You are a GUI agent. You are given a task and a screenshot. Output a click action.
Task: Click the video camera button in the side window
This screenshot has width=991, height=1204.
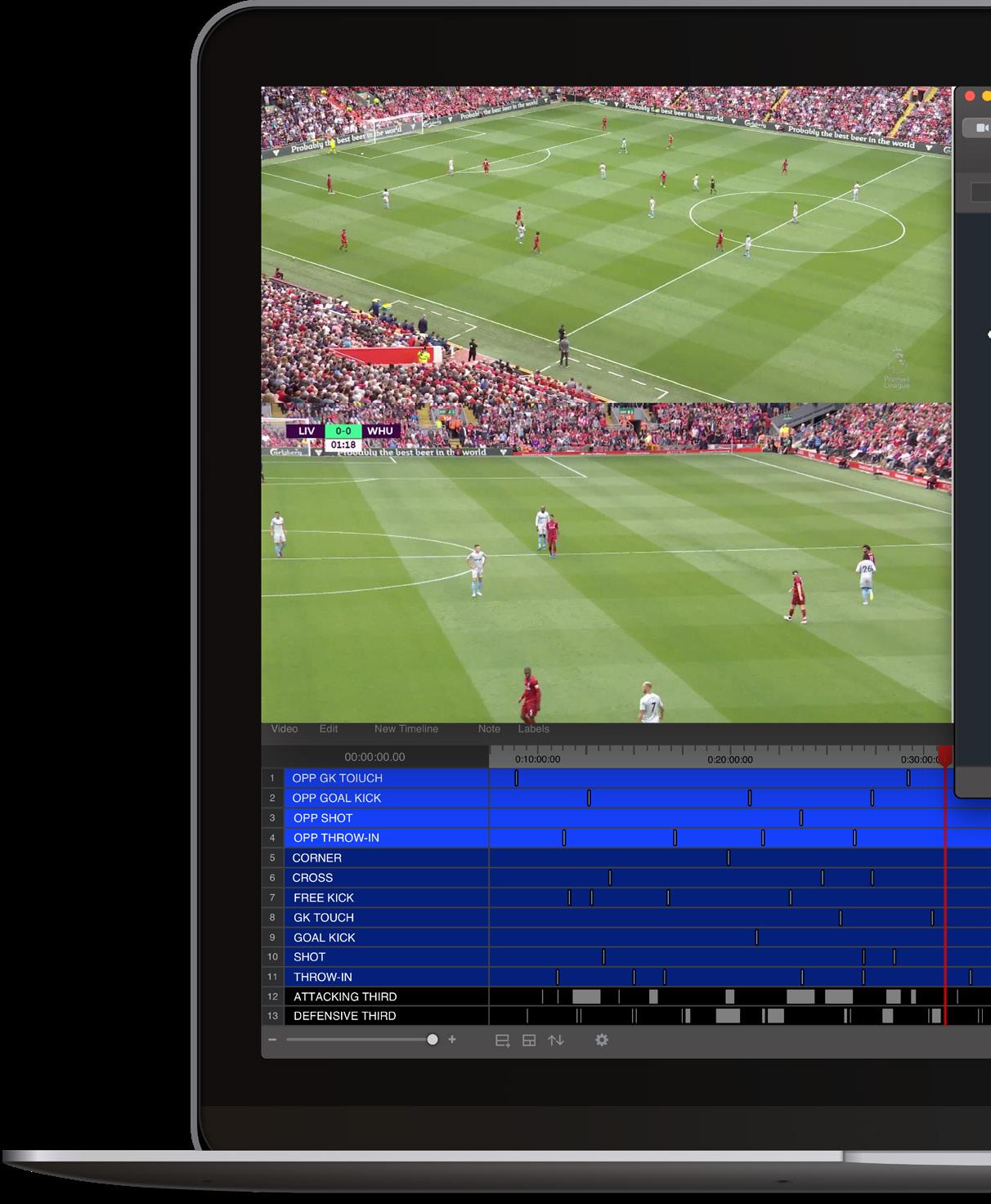tap(980, 128)
